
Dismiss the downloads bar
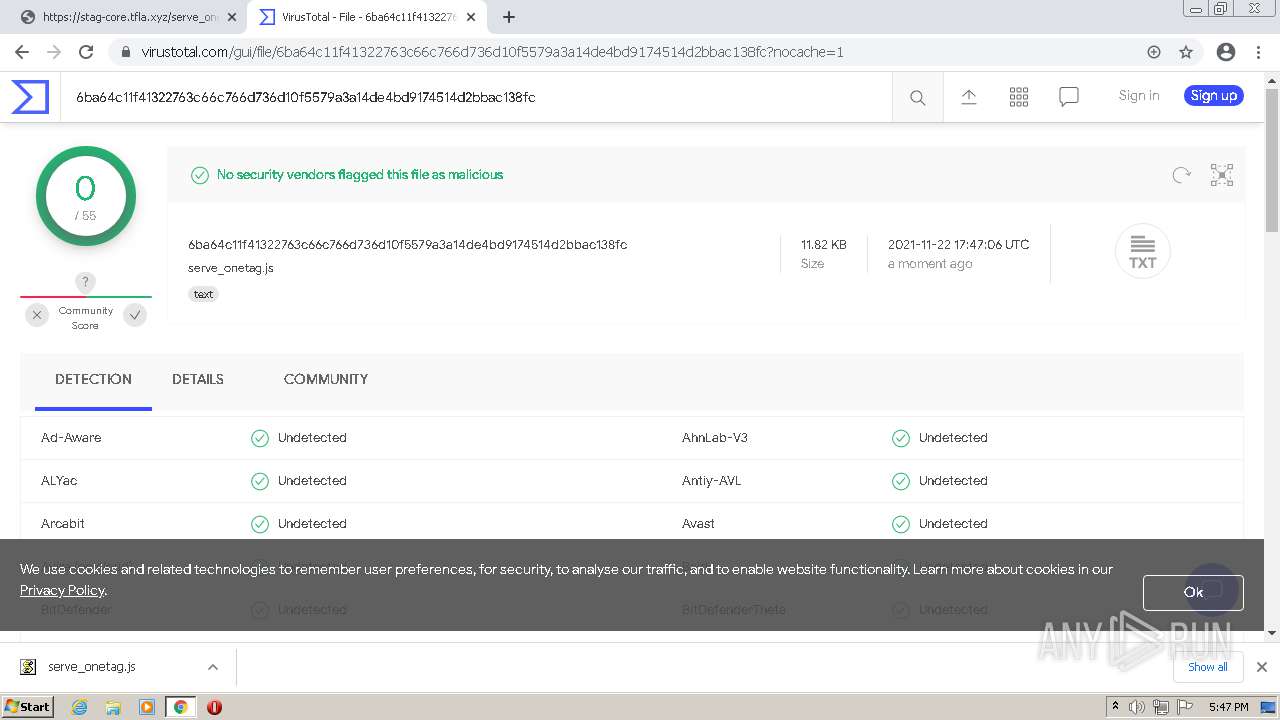1262,667
